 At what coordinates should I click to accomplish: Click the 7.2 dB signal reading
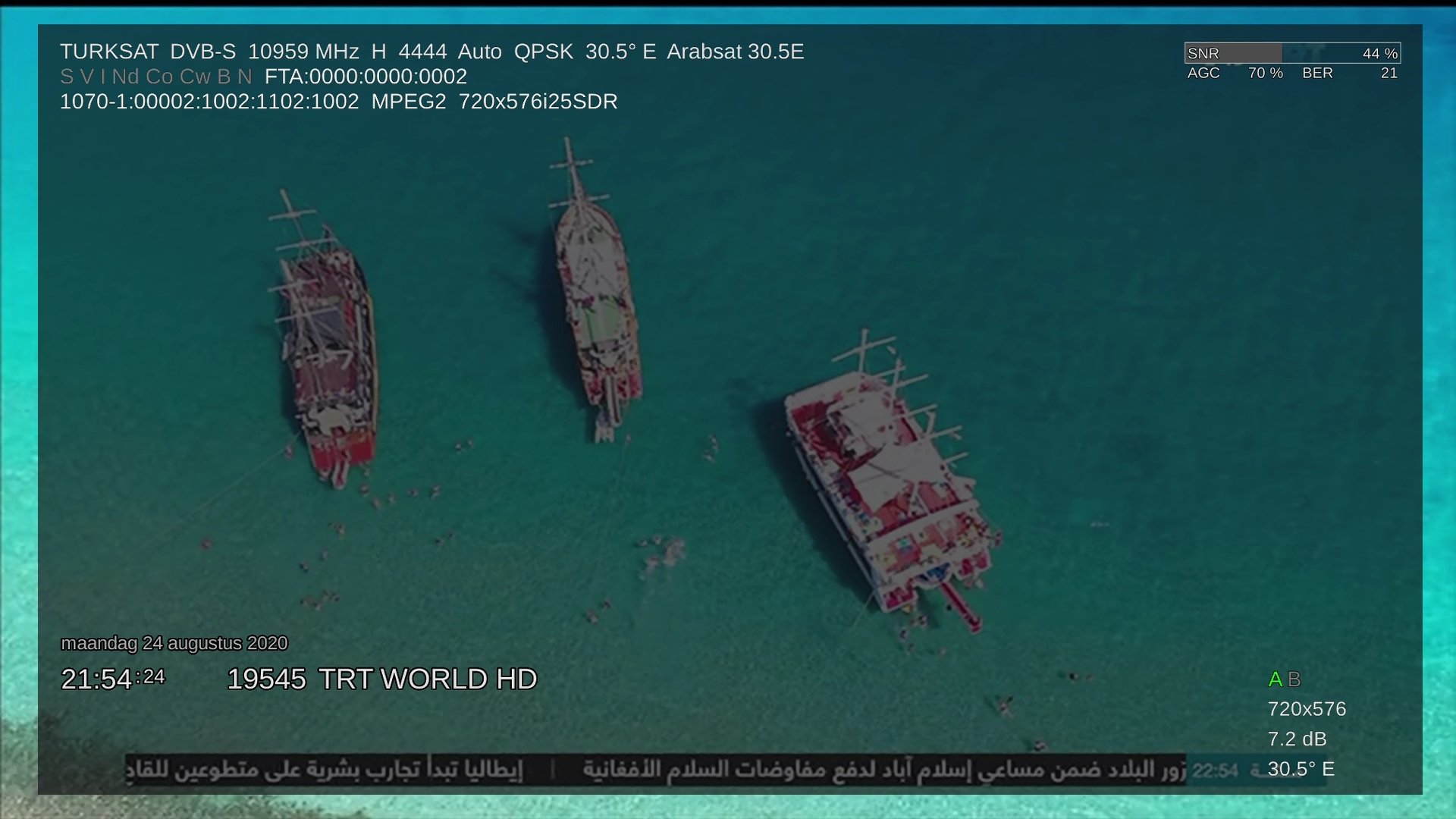(1297, 739)
